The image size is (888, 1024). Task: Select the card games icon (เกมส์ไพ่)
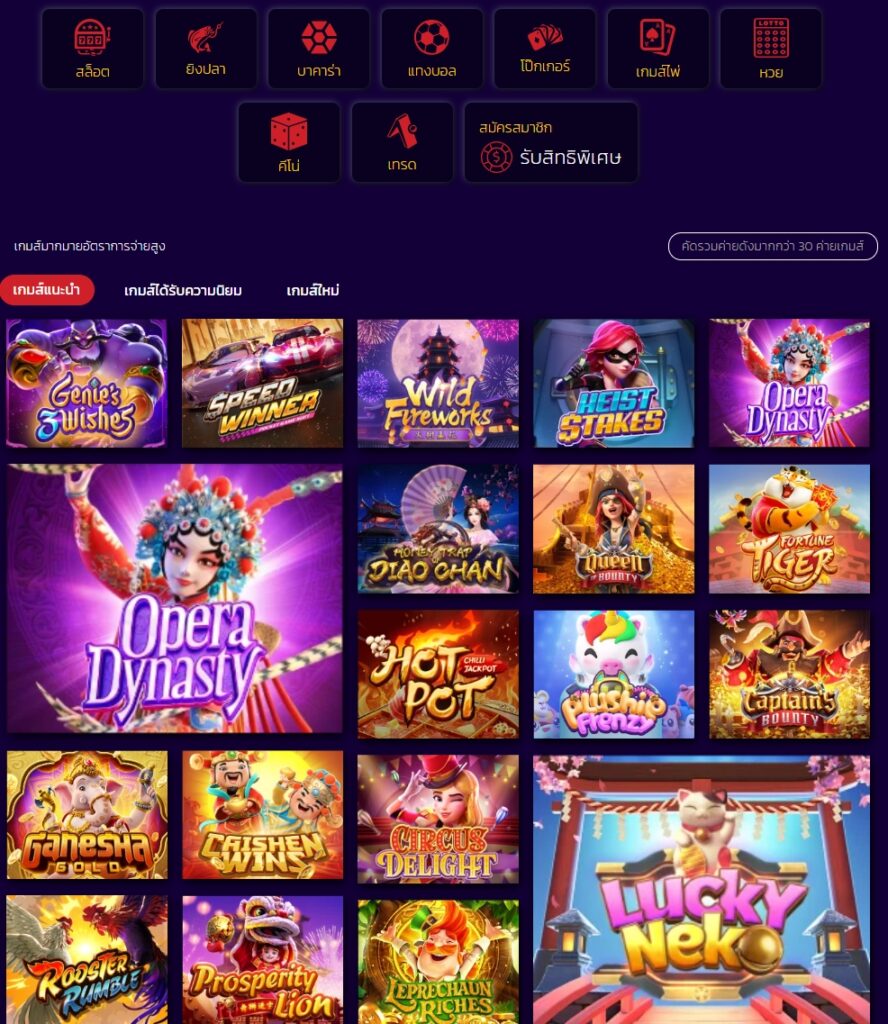tap(658, 48)
